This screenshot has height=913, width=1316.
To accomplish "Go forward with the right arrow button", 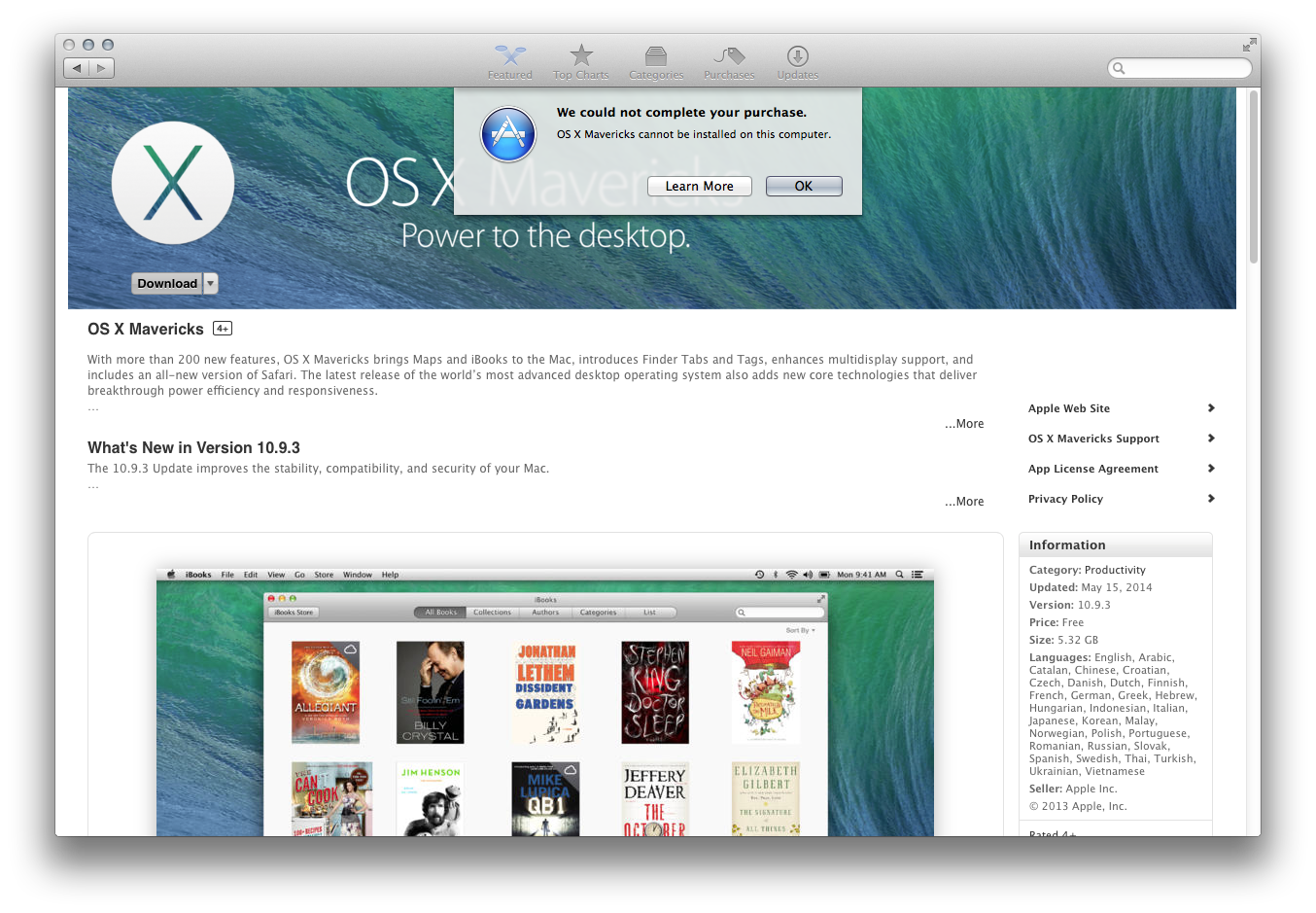I will (102, 68).
